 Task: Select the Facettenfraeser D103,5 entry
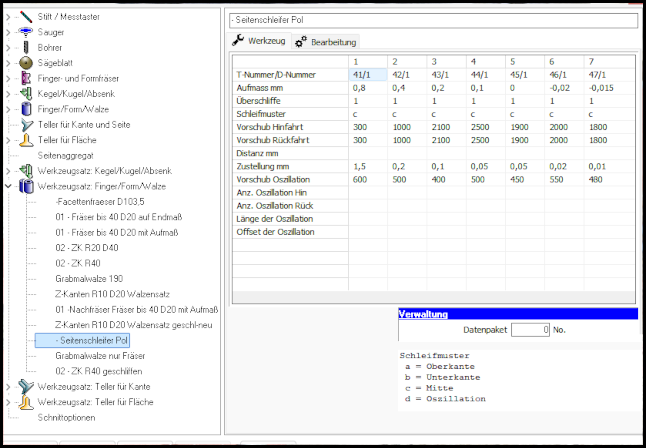point(102,201)
